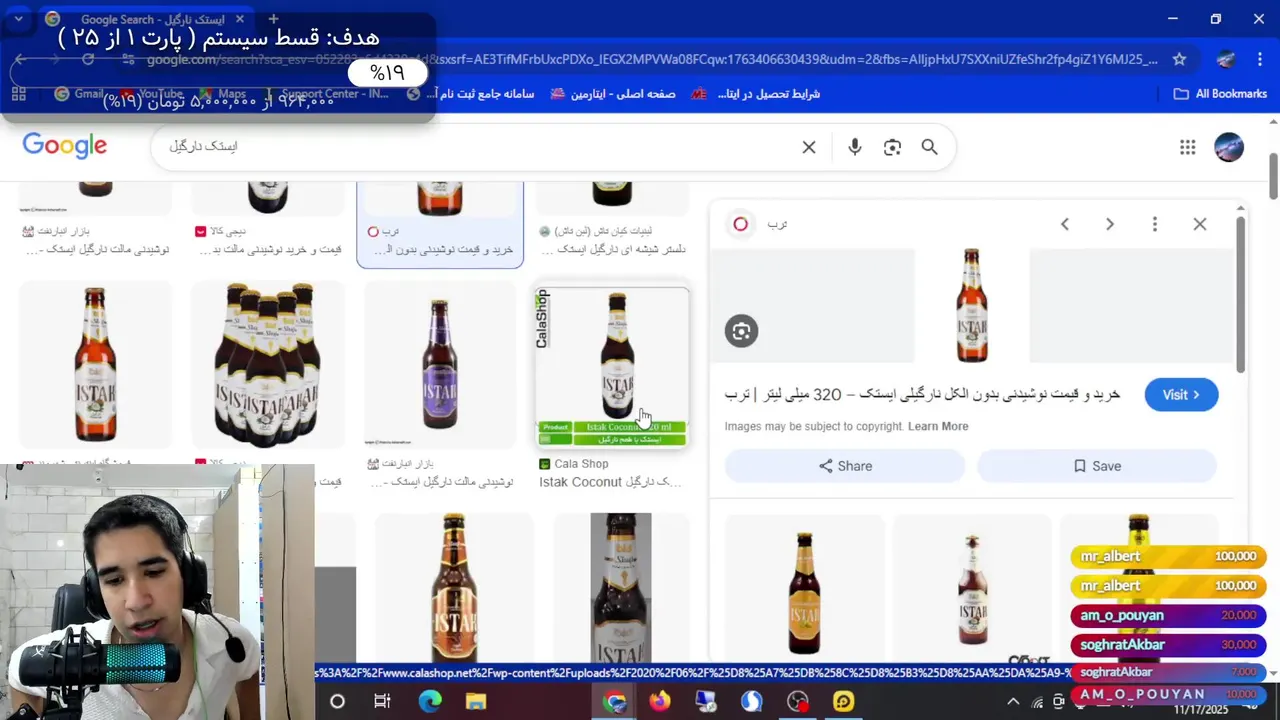The width and height of the screenshot is (1280, 720).
Task: Search previewed image with Lens icon
Action: [741, 331]
